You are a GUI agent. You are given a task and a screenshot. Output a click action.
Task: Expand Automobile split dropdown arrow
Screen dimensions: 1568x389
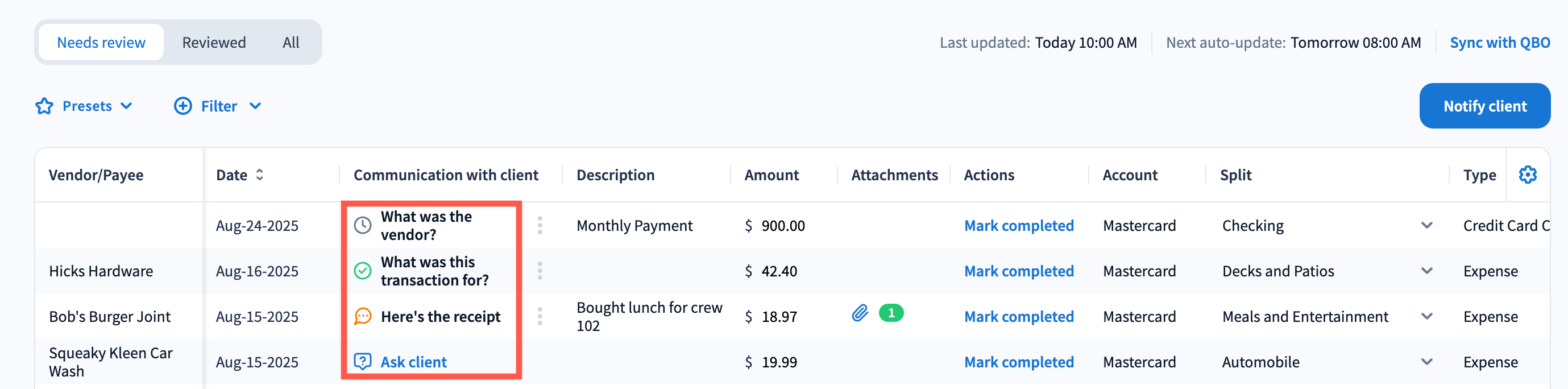tap(1426, 362)
